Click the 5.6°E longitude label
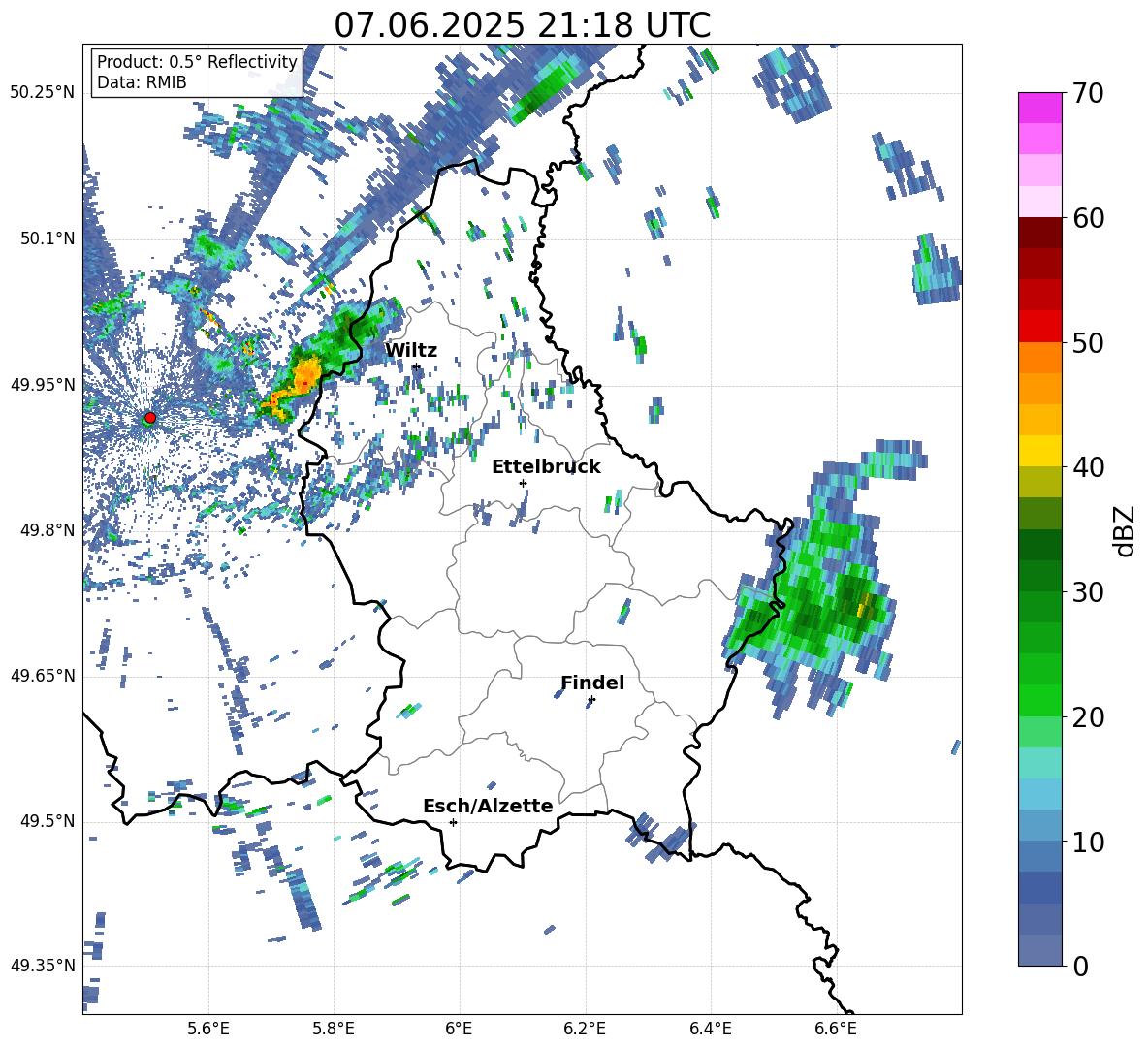The image size is (1148, 1048). pyautogui.click(x=208, y=1029)
